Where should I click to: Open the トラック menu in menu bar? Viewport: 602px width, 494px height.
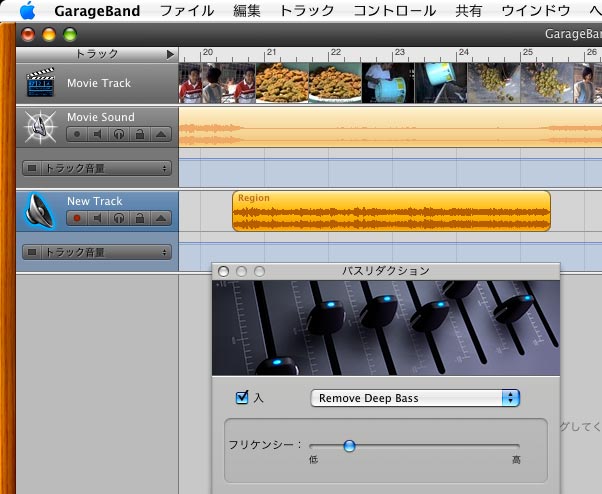(307, 11)
